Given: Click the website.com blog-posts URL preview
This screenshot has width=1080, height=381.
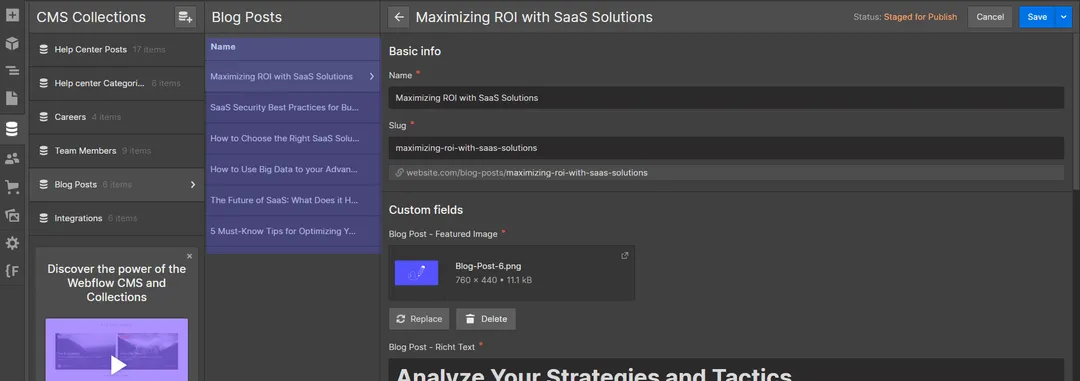Looking at the screenshot, I should click(726, 173).
